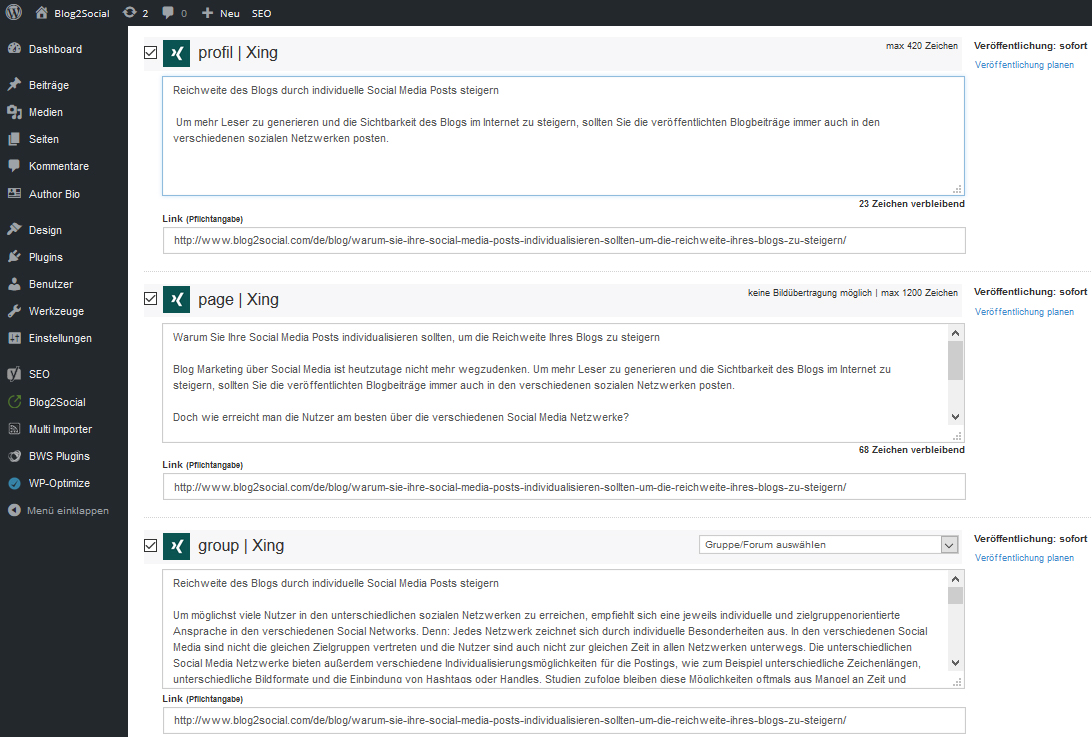Open the comments bubble icon in admin bar
This screenshot has height=737, width=1092.
[168, 13]
